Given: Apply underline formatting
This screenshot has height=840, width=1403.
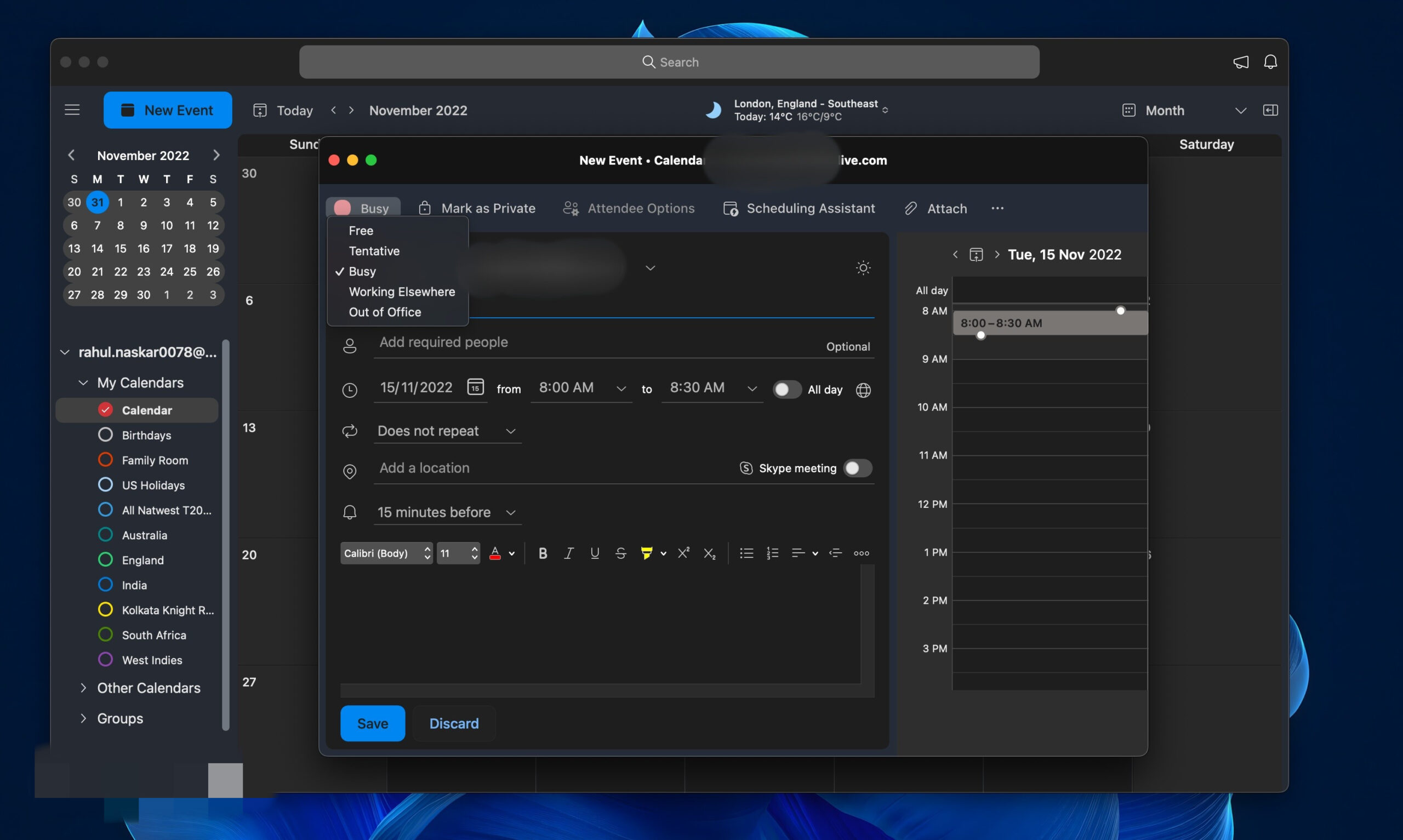Looking at the screenshot, I should click(594, 553).
